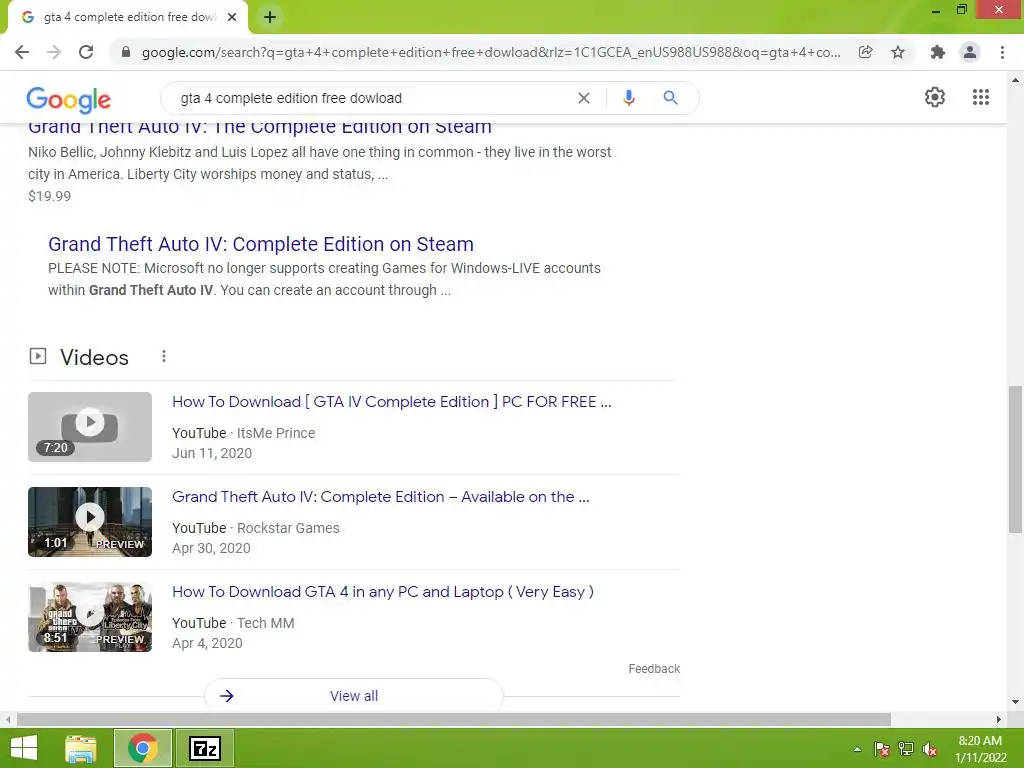The width and height of the screenshot is (1024, 768).
Task: Open the Google apps grid
Action: (x=980, y=97)
